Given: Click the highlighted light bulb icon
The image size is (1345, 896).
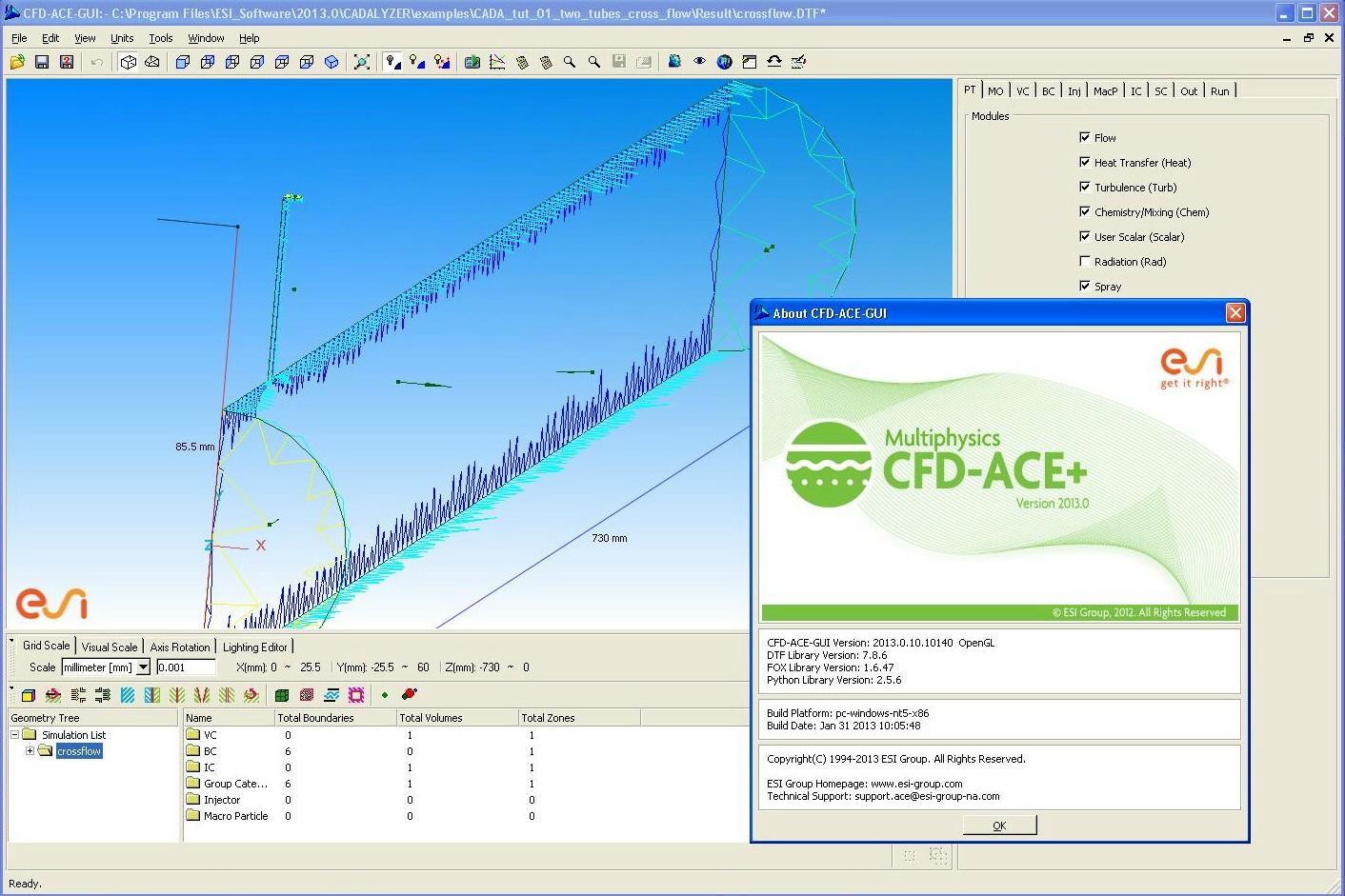Looking at the screenshot, I should pyautogui.click(x=392, y=62).
